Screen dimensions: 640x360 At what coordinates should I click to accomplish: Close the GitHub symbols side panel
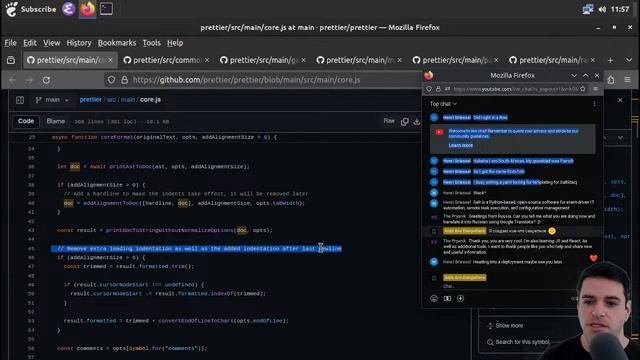[620, 100]
